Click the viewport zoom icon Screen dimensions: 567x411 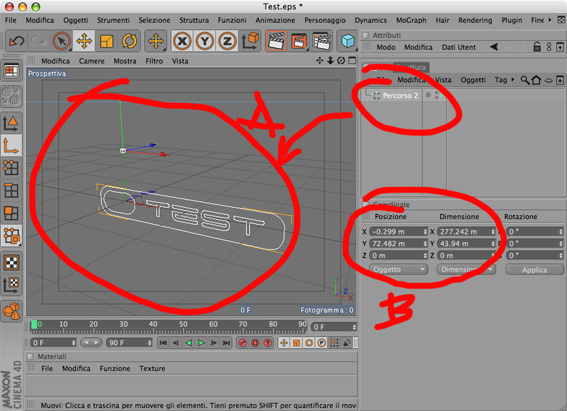click(x=330, y=61)
